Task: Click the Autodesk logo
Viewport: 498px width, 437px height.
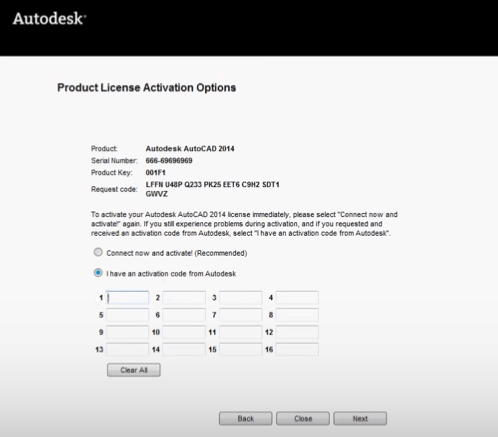Action: tap(49, 19)
